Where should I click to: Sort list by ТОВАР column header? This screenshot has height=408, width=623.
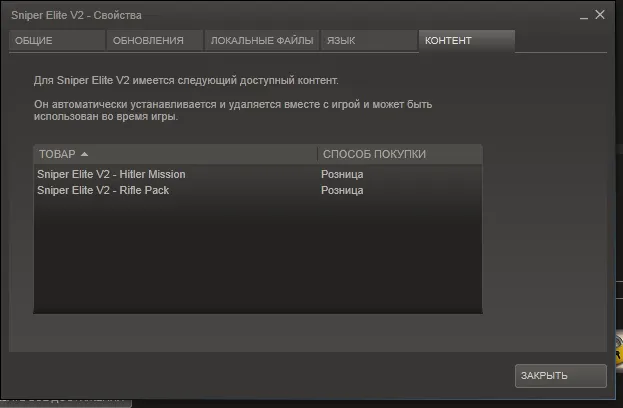coord(175,154)
